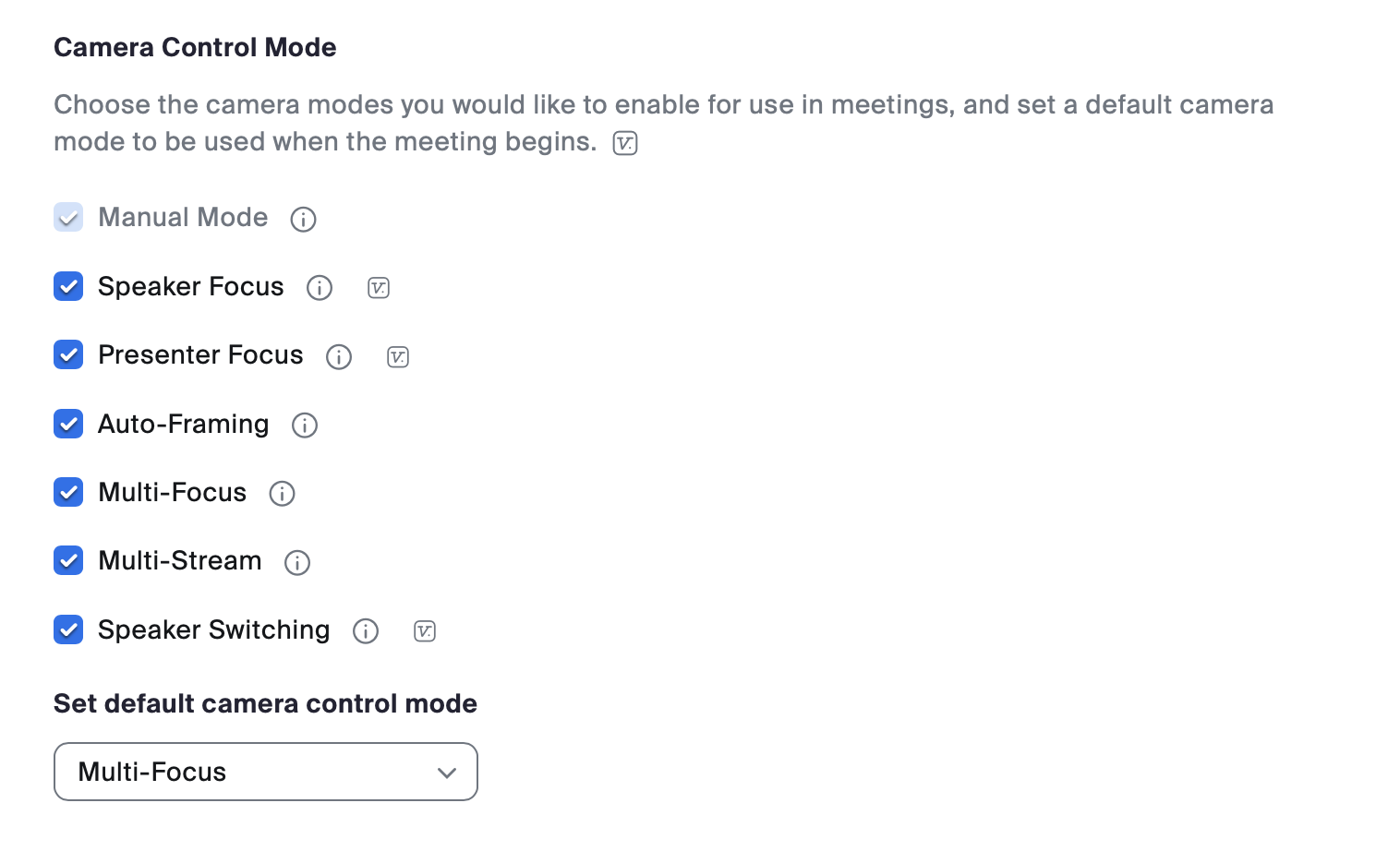Click version badge icon after description text
The image size is (1400, 851).
tap(625, 143)
